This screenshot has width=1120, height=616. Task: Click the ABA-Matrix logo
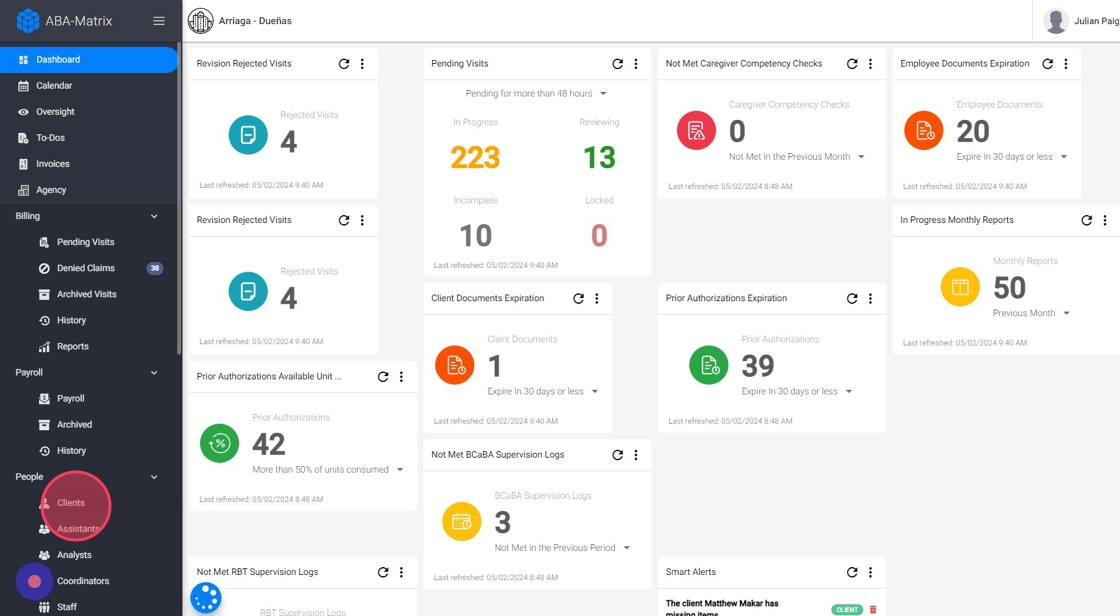point(64,21)
